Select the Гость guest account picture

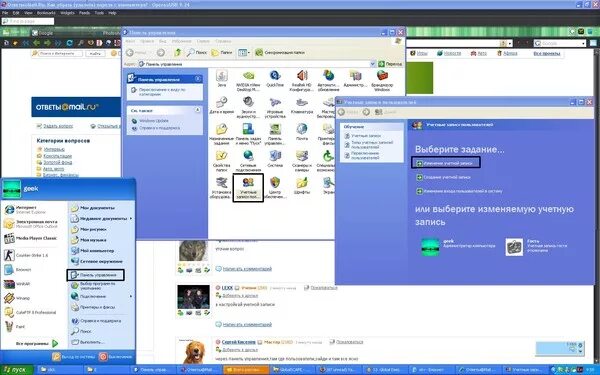click(x=514, y=247)
